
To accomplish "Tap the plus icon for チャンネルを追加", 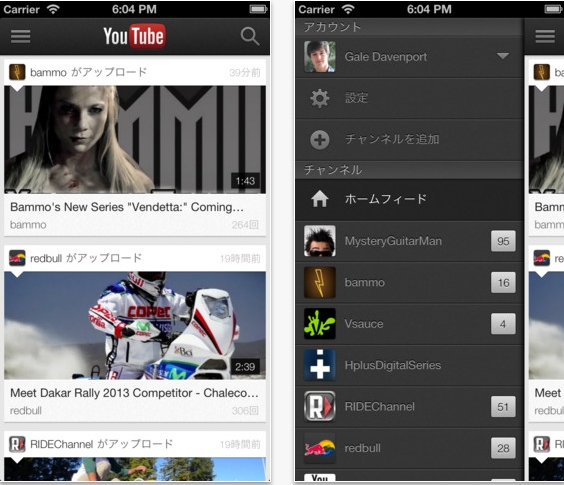I will coord(320,140).
